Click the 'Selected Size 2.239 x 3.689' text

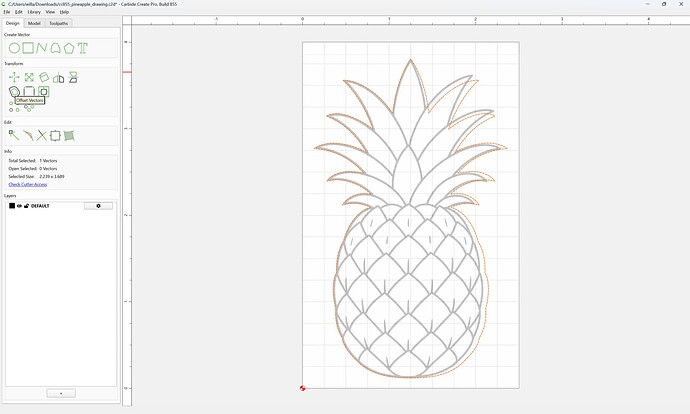point(36,176)
